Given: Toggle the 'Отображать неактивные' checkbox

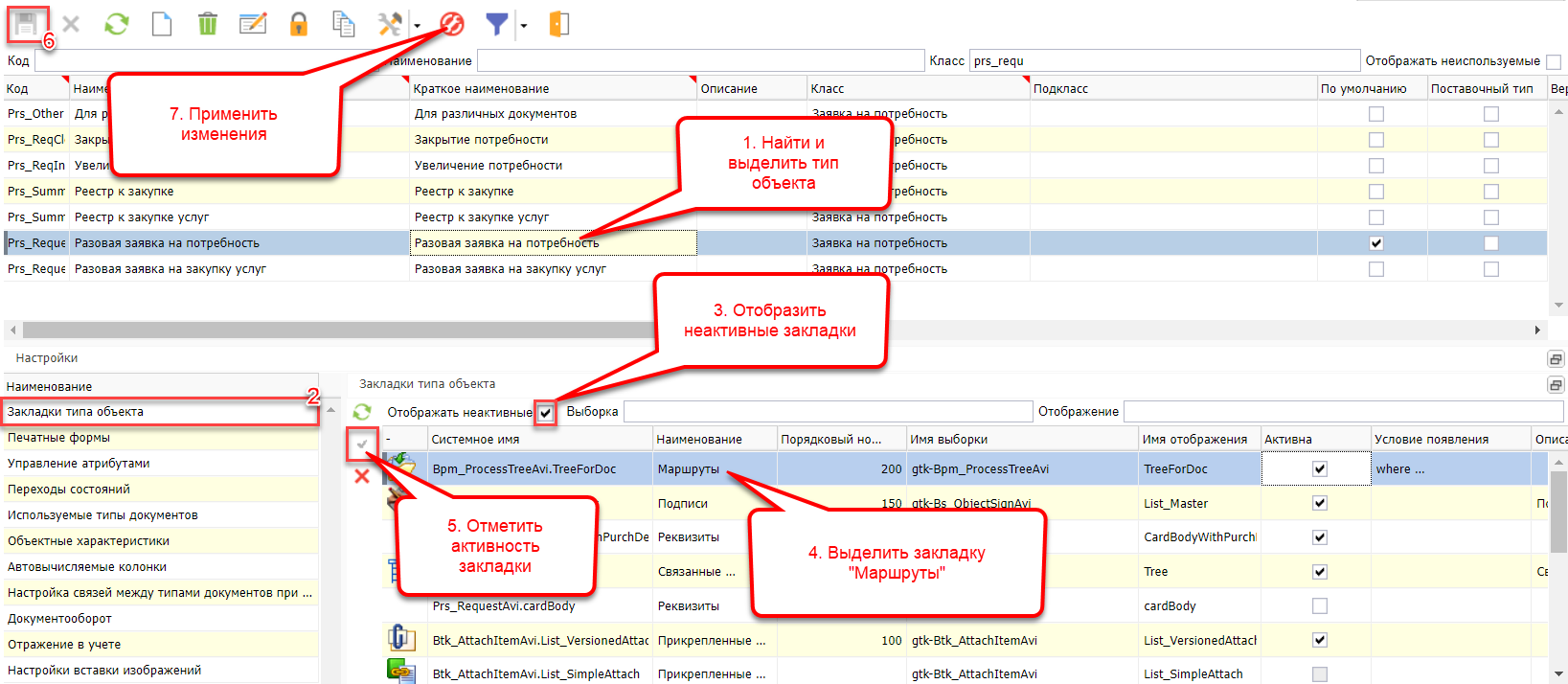Looking at the screenshot, I should coord(545,413).
